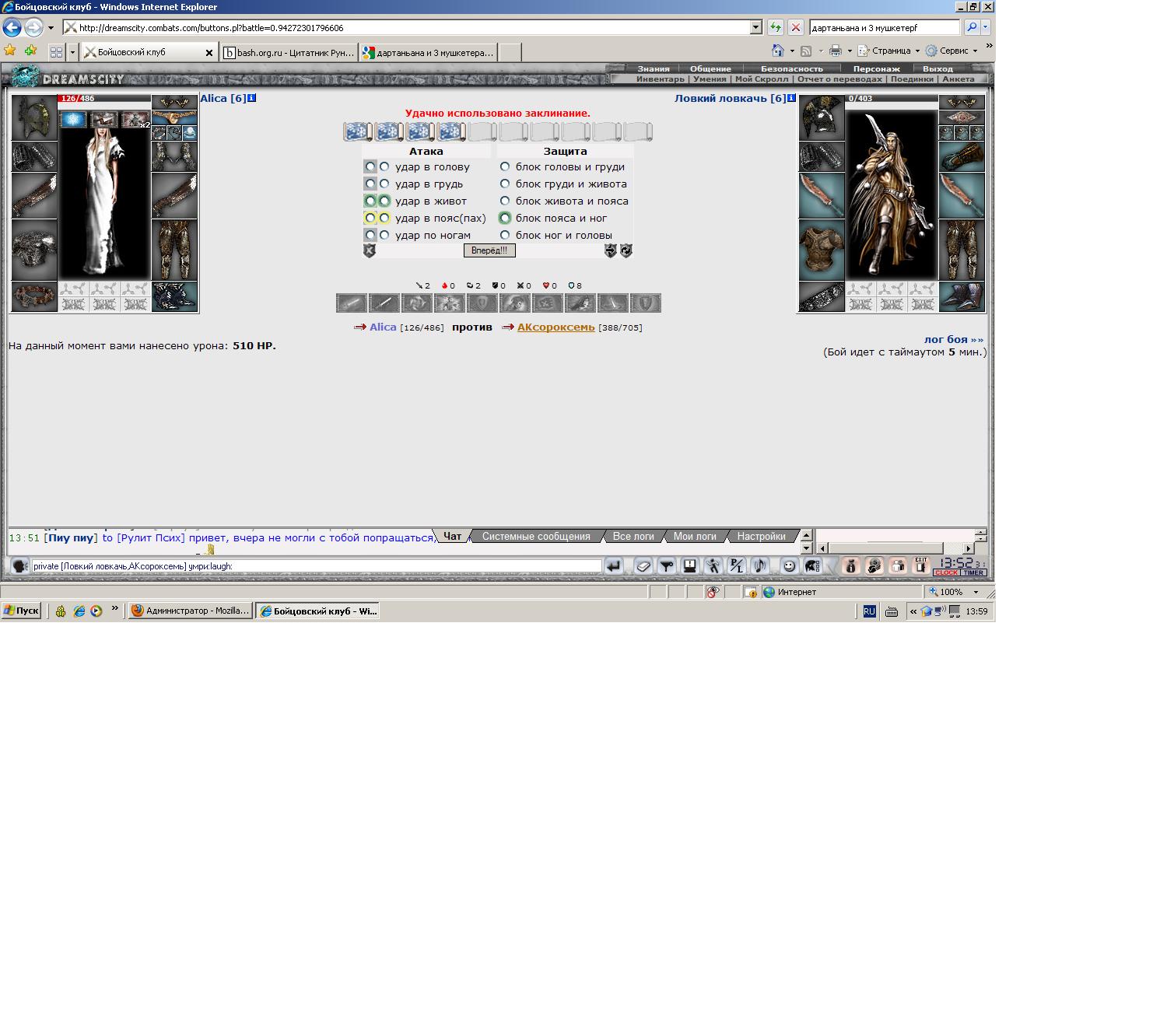1160x1036 pixels.
Task: Click the eraser icon in chat toolbar
Action: tap(643, 566)
